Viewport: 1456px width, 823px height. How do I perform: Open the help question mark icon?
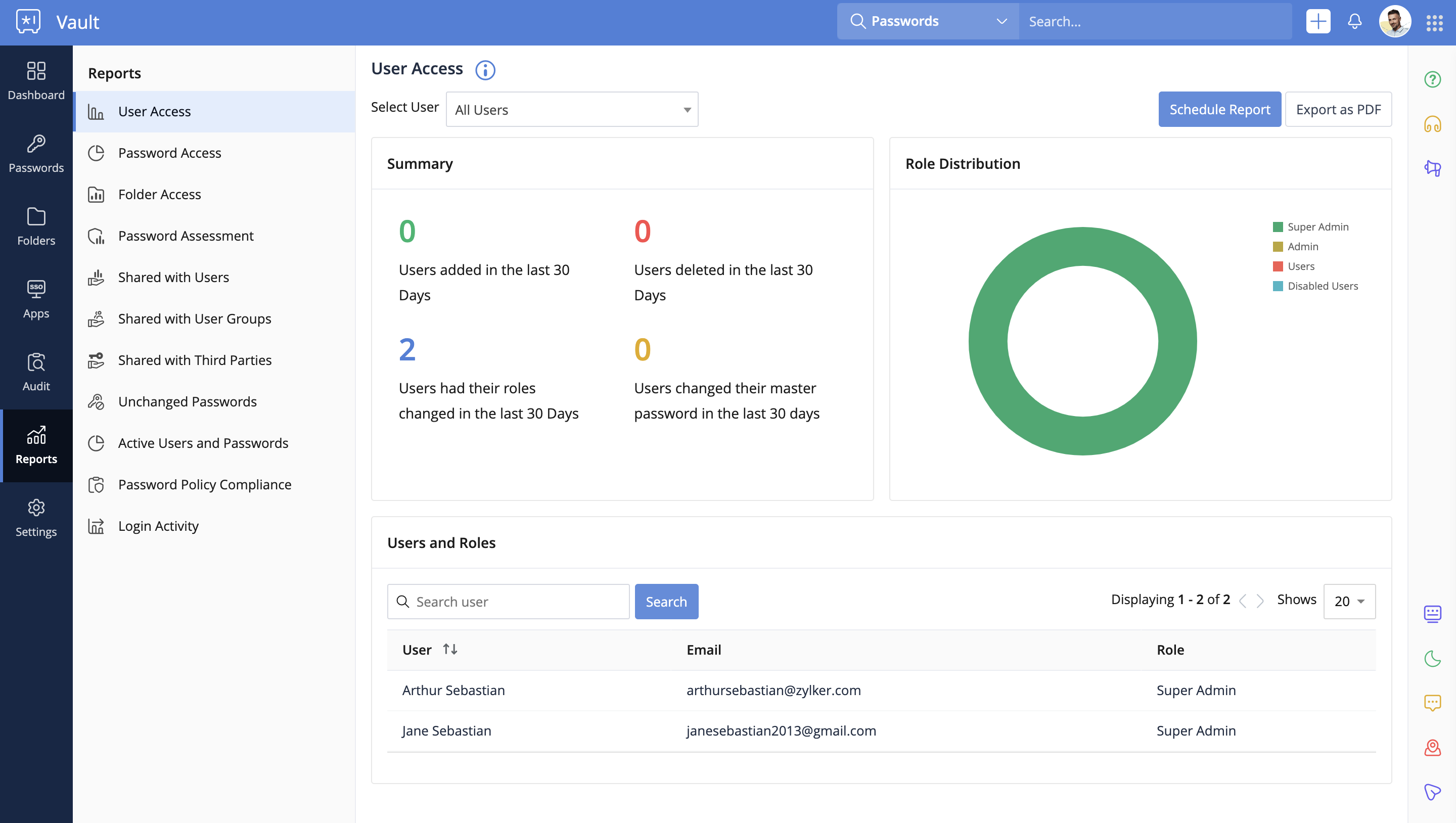(x=1432, y=79)
